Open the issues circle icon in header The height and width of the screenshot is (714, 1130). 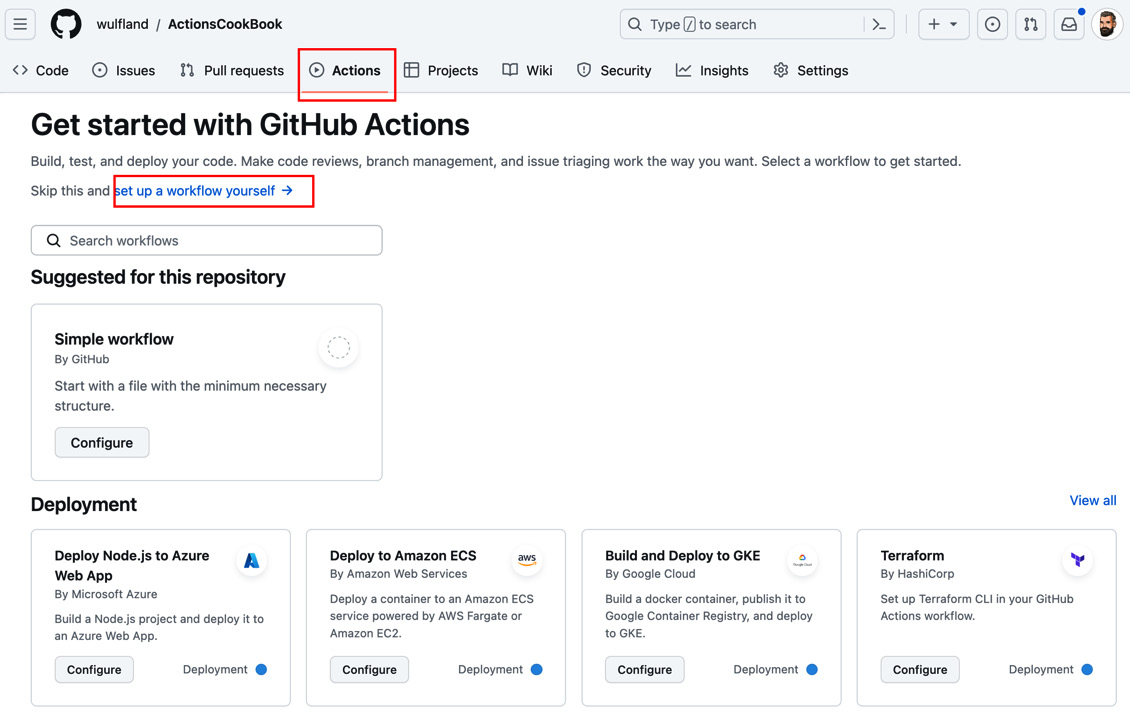[x=992, y=24]
